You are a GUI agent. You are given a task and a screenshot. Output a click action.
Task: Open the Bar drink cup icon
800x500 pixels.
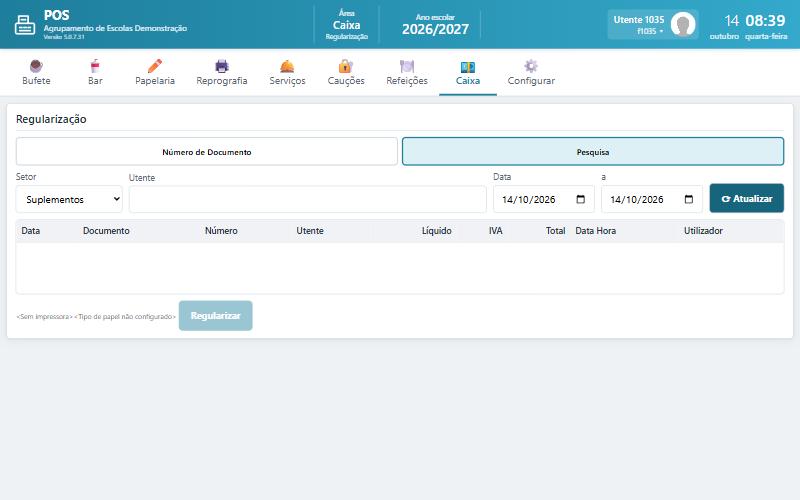95,66
